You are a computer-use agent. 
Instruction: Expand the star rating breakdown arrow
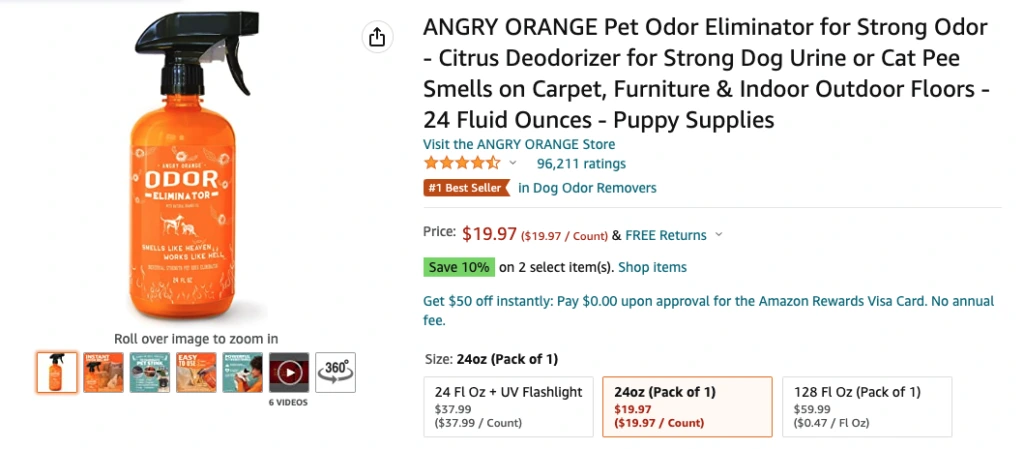click(x=514, y=163)
